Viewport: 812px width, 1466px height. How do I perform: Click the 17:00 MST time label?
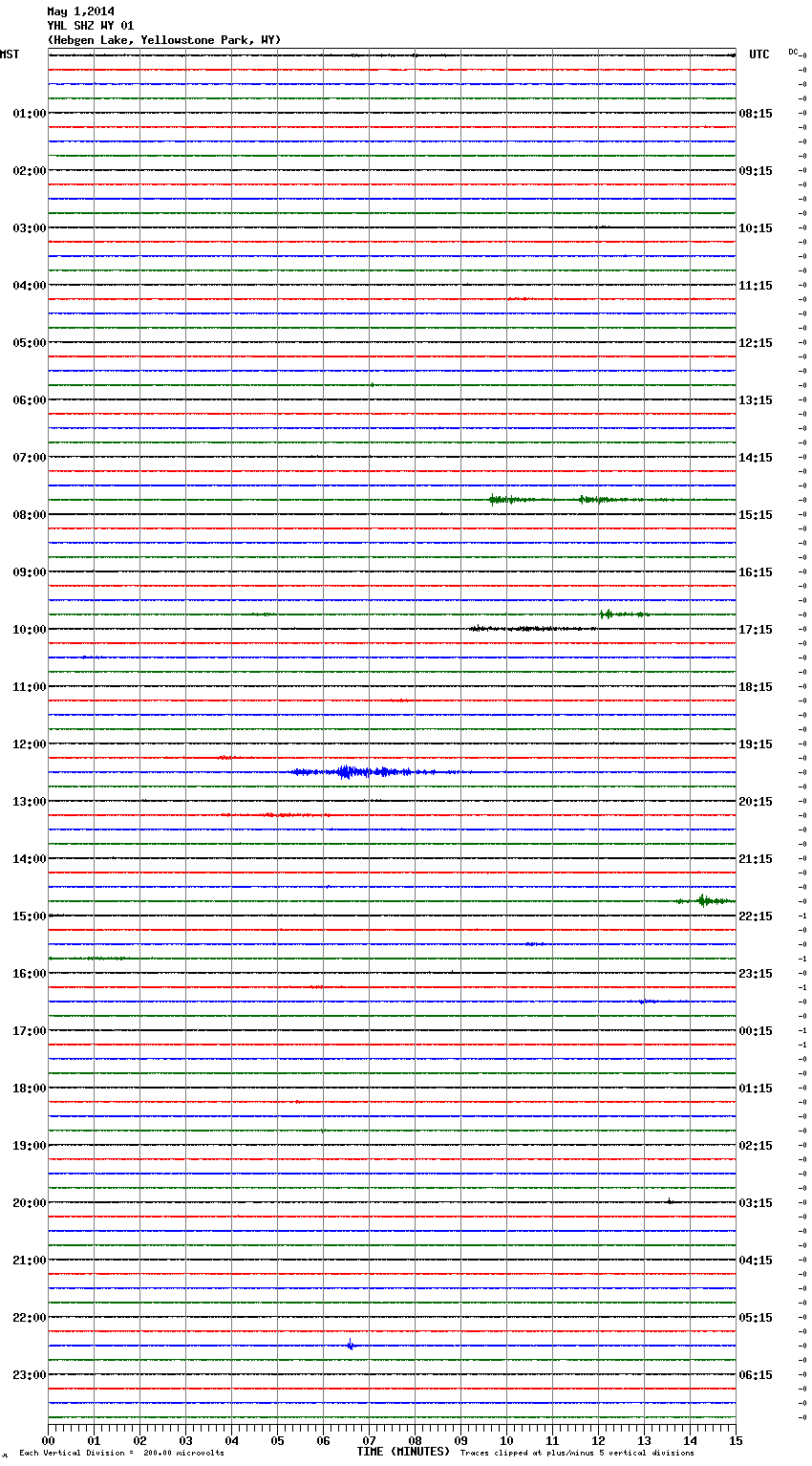click(x=30, y=1031)
